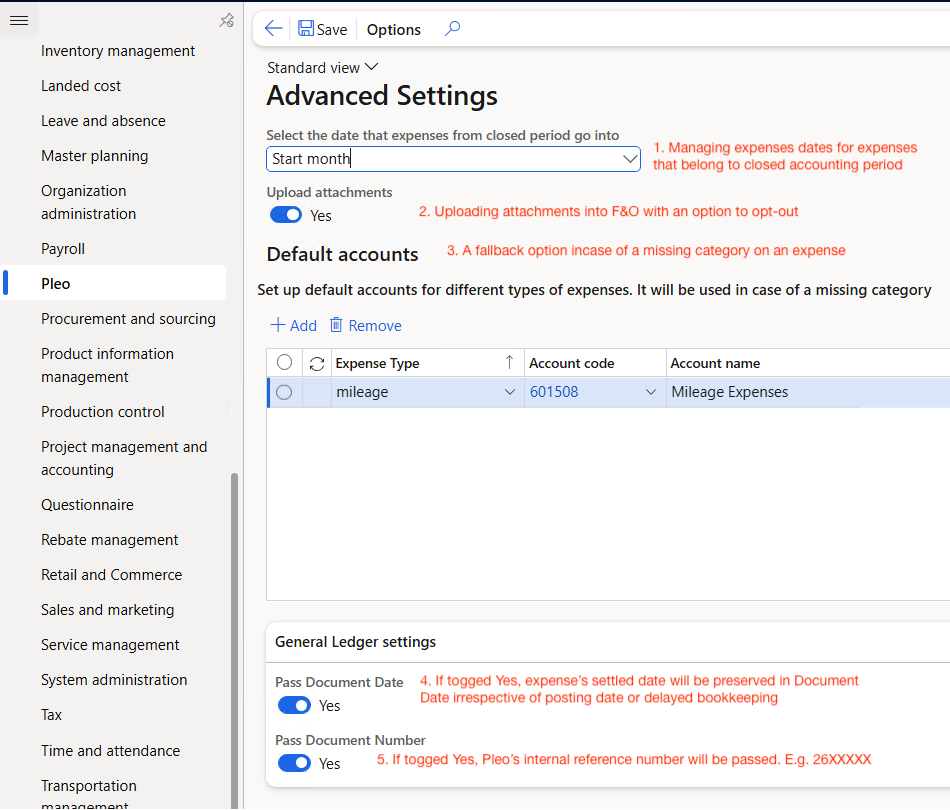Click the Add button above the grid

tap(293, 325)
